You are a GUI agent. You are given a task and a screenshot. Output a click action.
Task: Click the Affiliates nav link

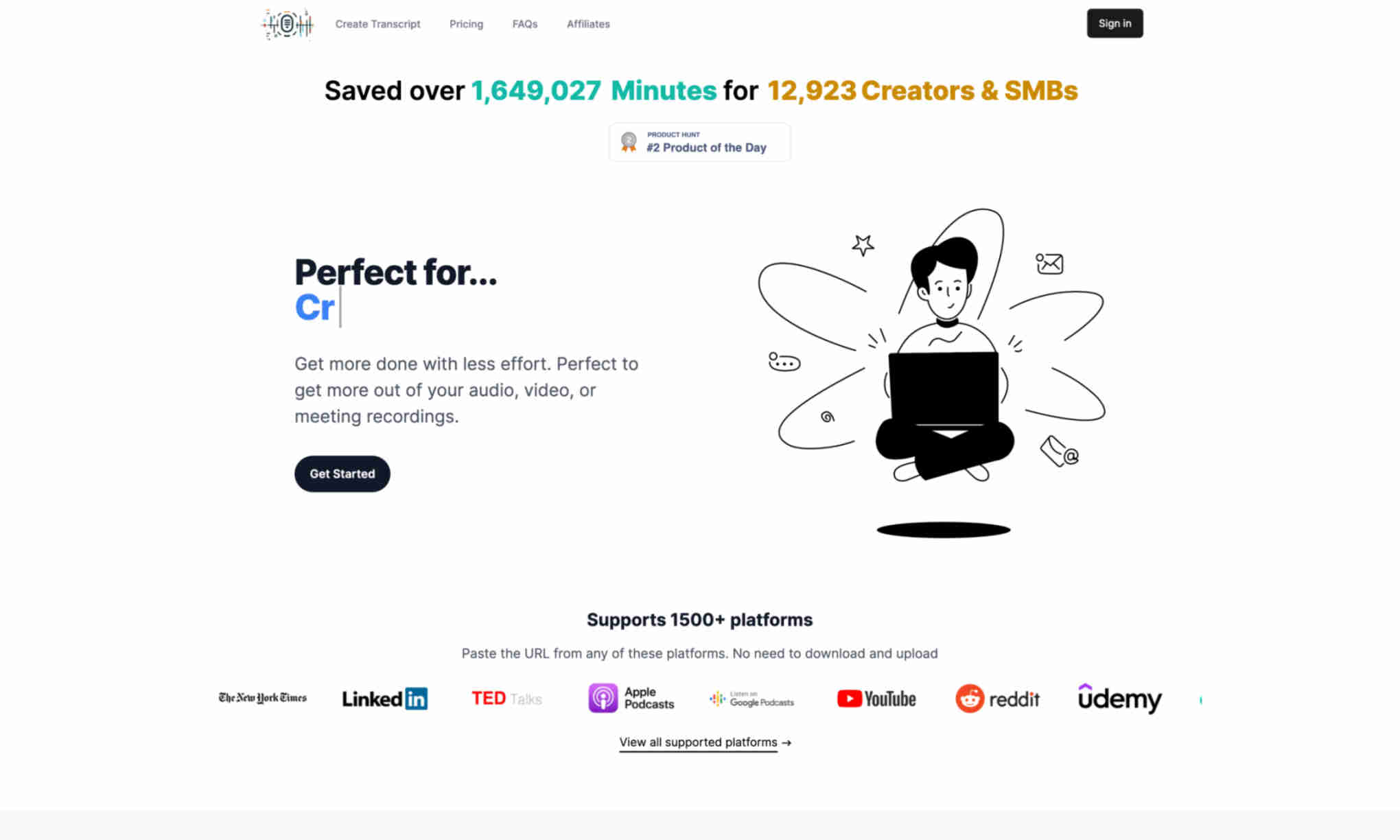click(x=588, y=23)
